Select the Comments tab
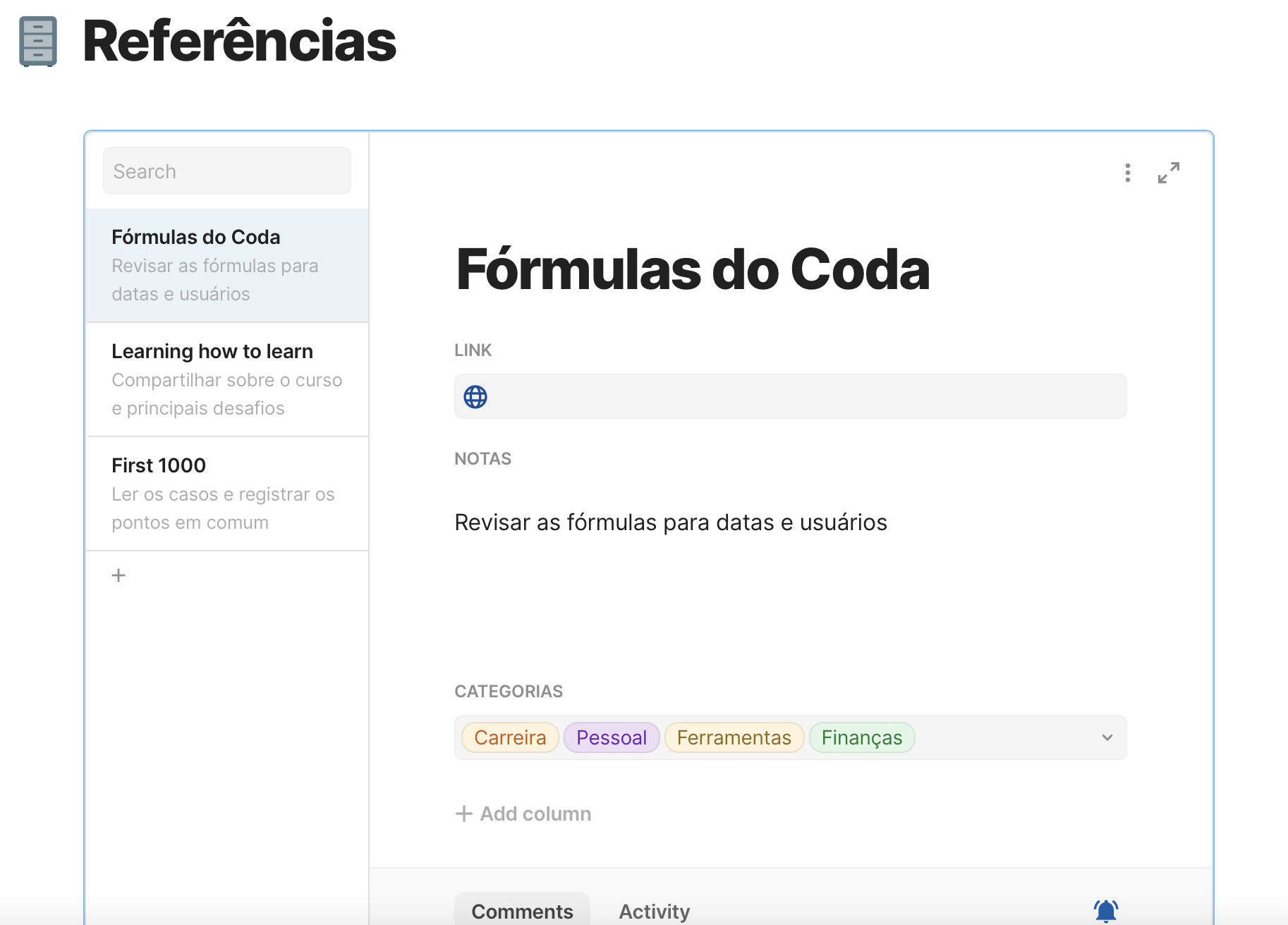This screenshot has width=1288, height=925. click(521, 911)
